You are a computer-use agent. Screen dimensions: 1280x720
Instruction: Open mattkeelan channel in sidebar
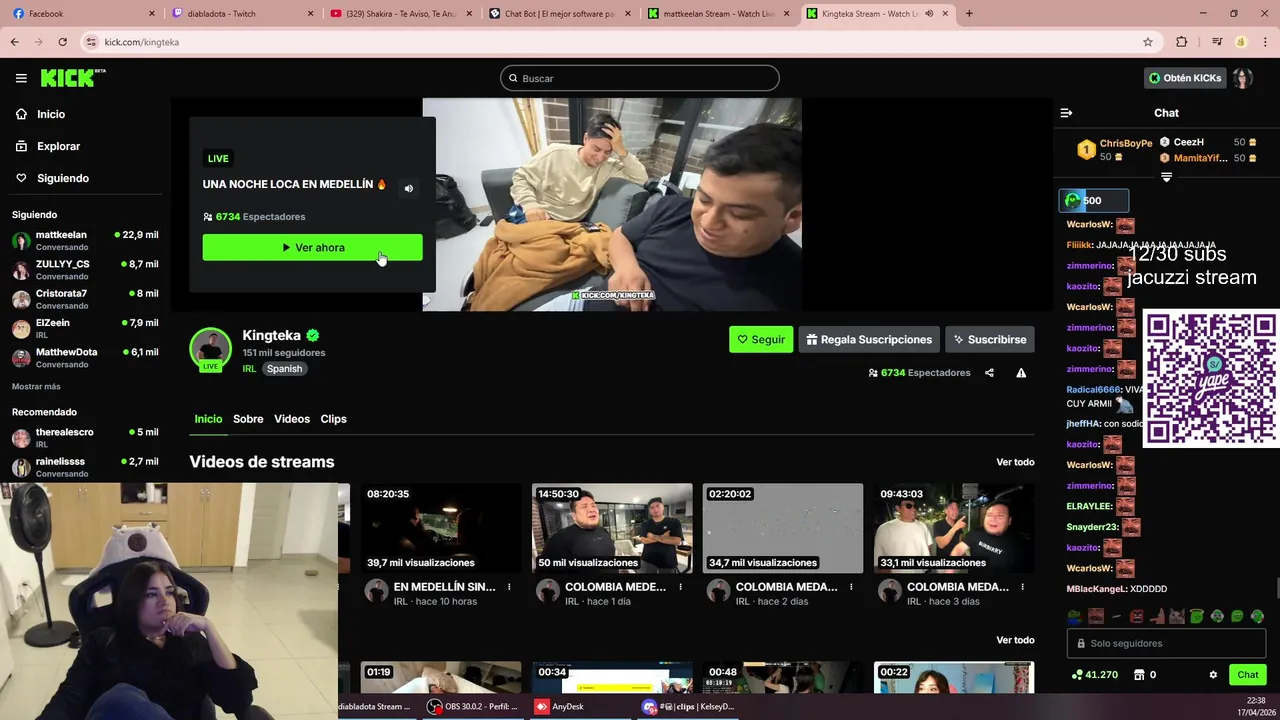coord(85,240)
